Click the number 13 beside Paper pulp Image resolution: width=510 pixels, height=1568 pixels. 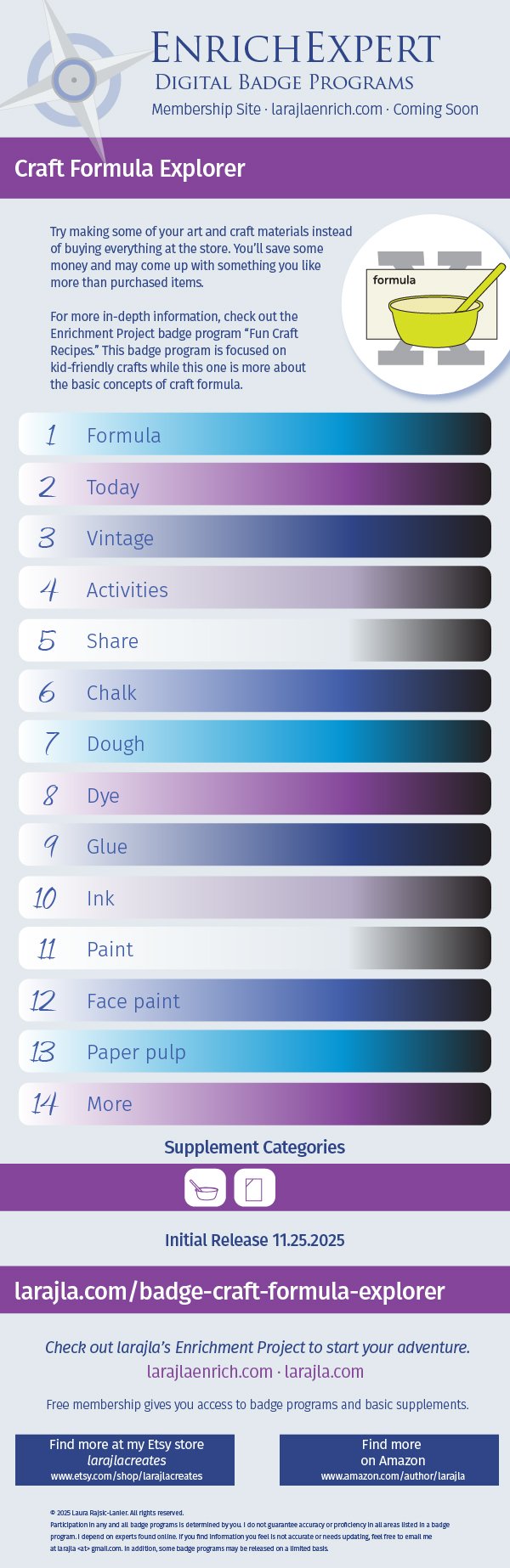[42, 1052]
